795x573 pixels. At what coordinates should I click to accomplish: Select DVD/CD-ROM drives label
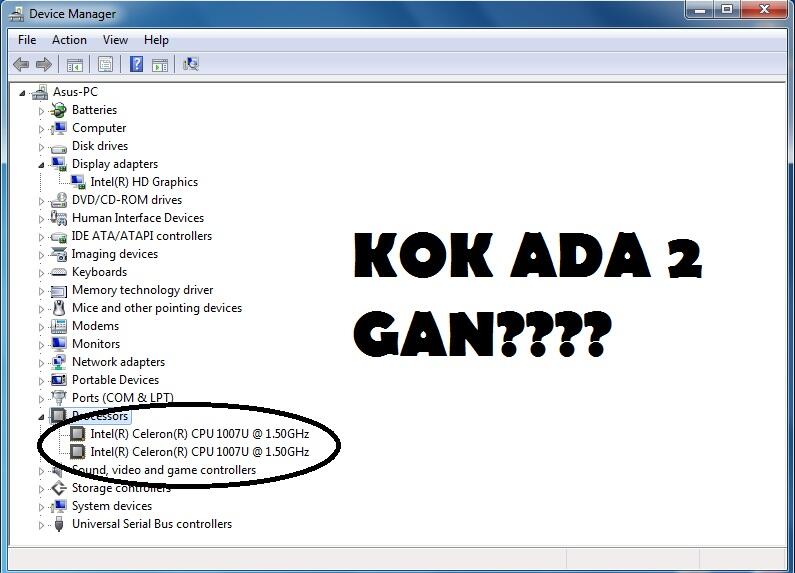[x=127, y=200]
